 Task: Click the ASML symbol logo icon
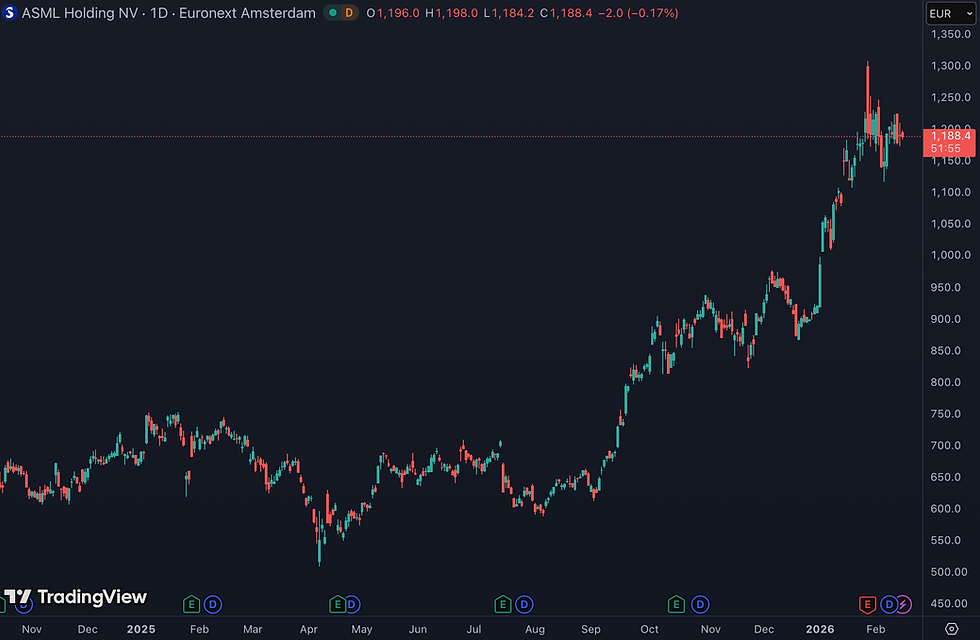point(9,12)
